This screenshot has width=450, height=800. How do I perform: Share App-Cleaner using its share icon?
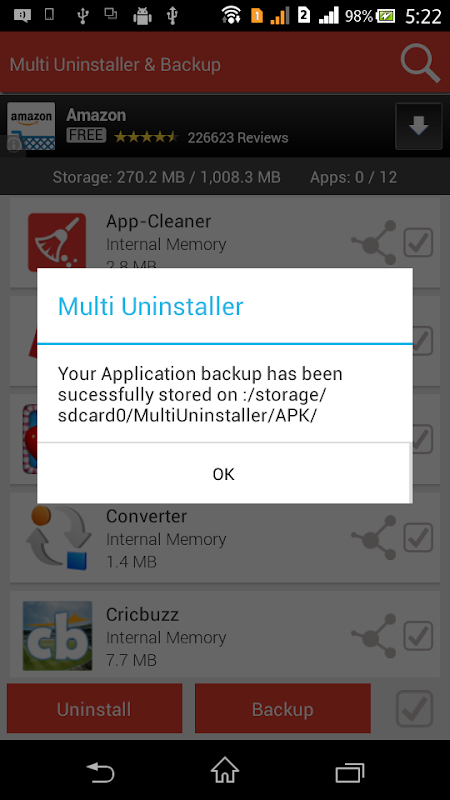tap(374, 243)
